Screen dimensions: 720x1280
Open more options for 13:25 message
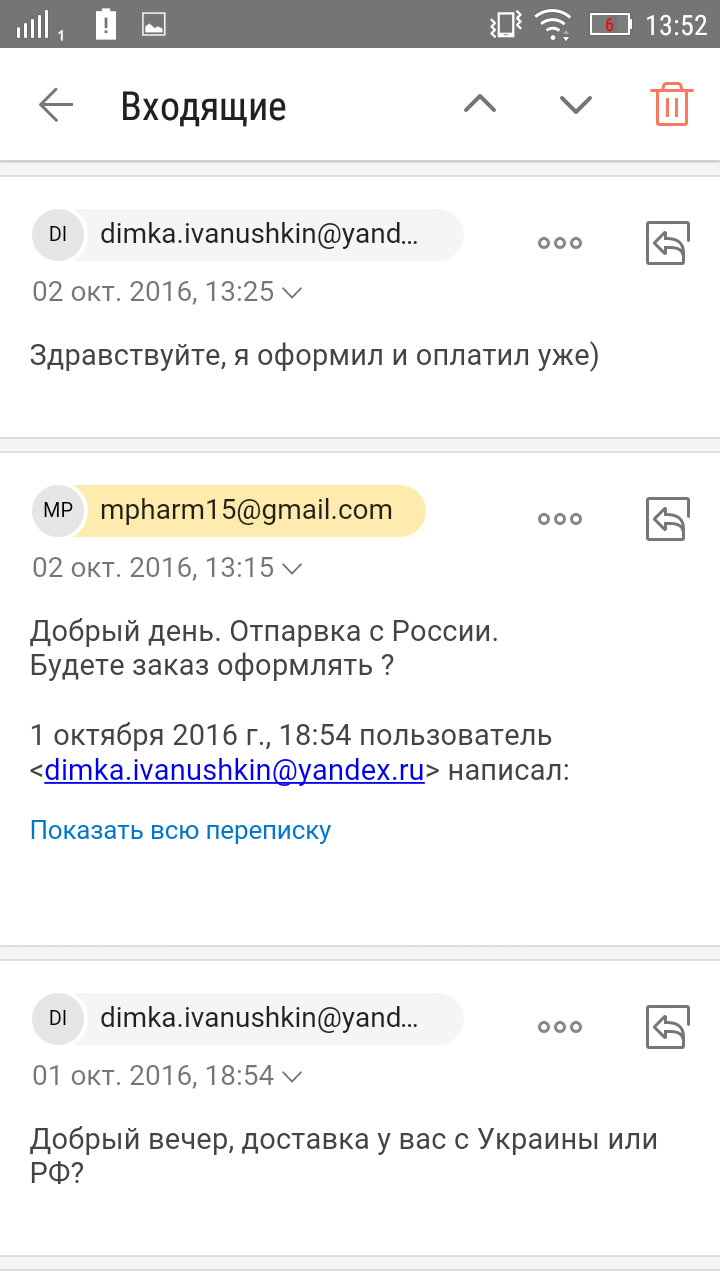coord(560,243)
